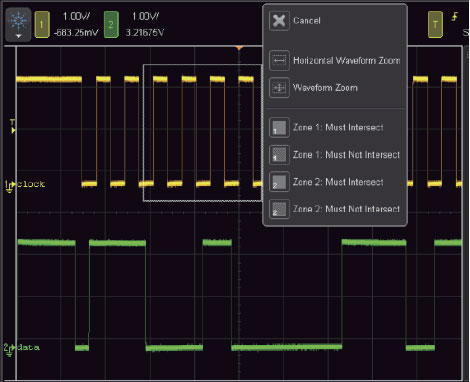Click Zone 2 Must Not Intersect icon

pyautogui.click(x=279, y=209)
